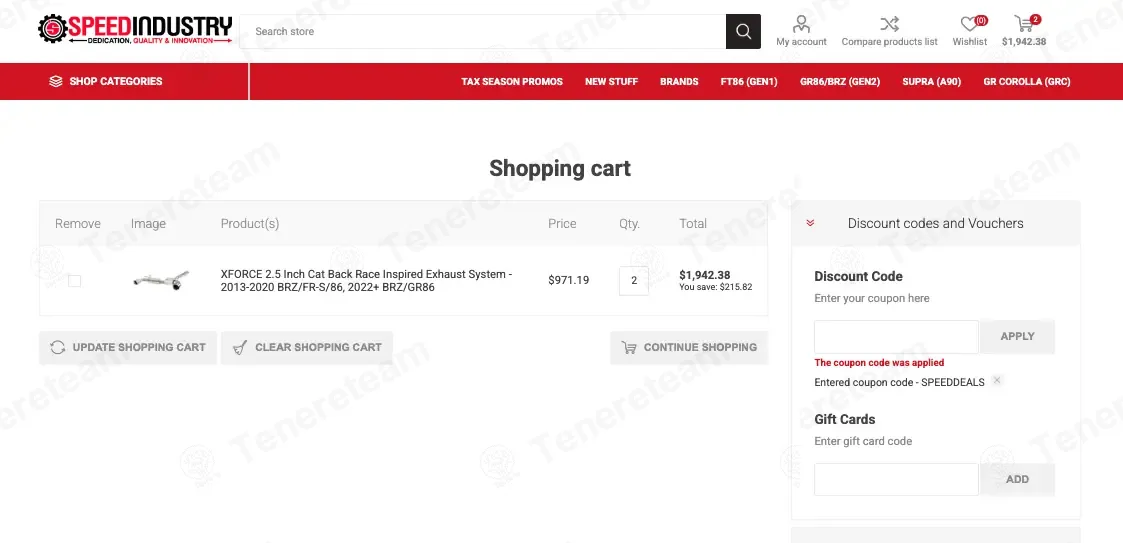Open My account
This screenshot has height=543, width=1123.
tap(801, 32)
